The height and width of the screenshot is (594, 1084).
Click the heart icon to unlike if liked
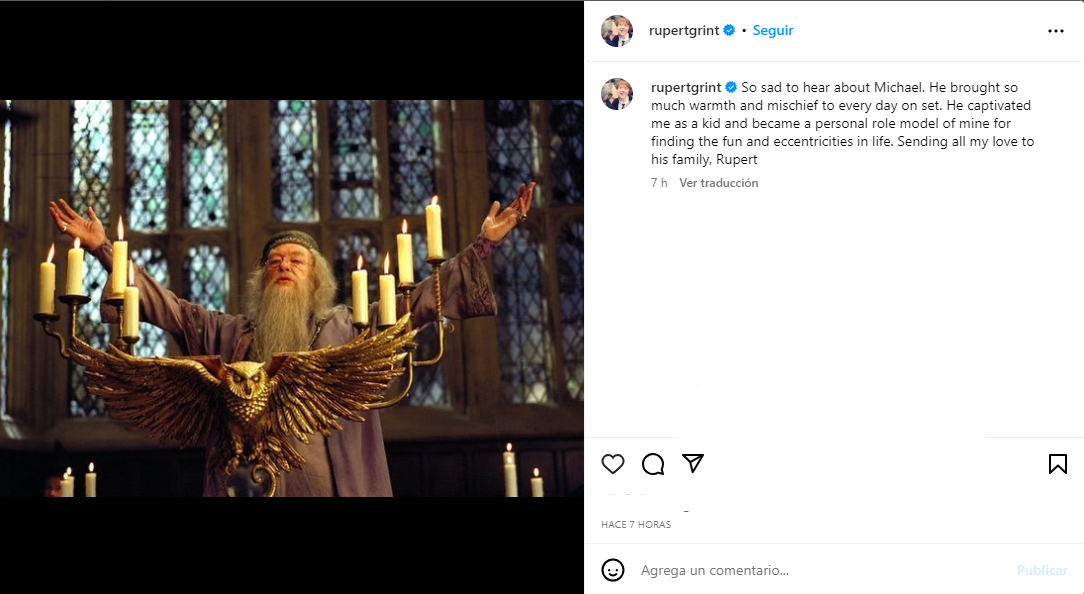[x=613, y=464]
